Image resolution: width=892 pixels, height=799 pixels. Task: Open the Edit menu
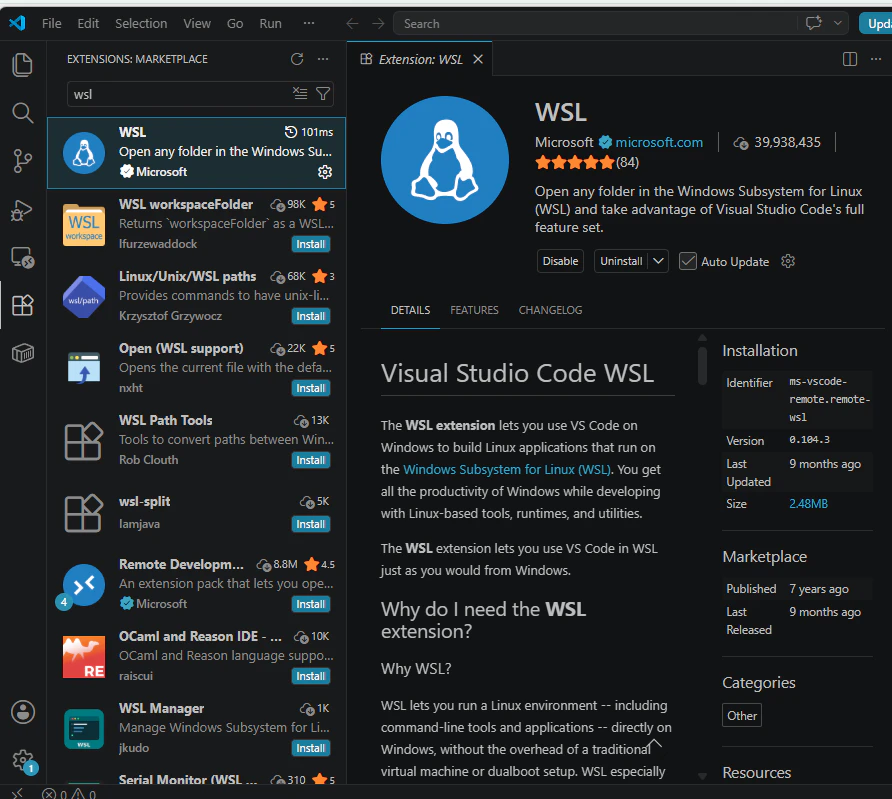pyautogui.click(x=88, y=23)
